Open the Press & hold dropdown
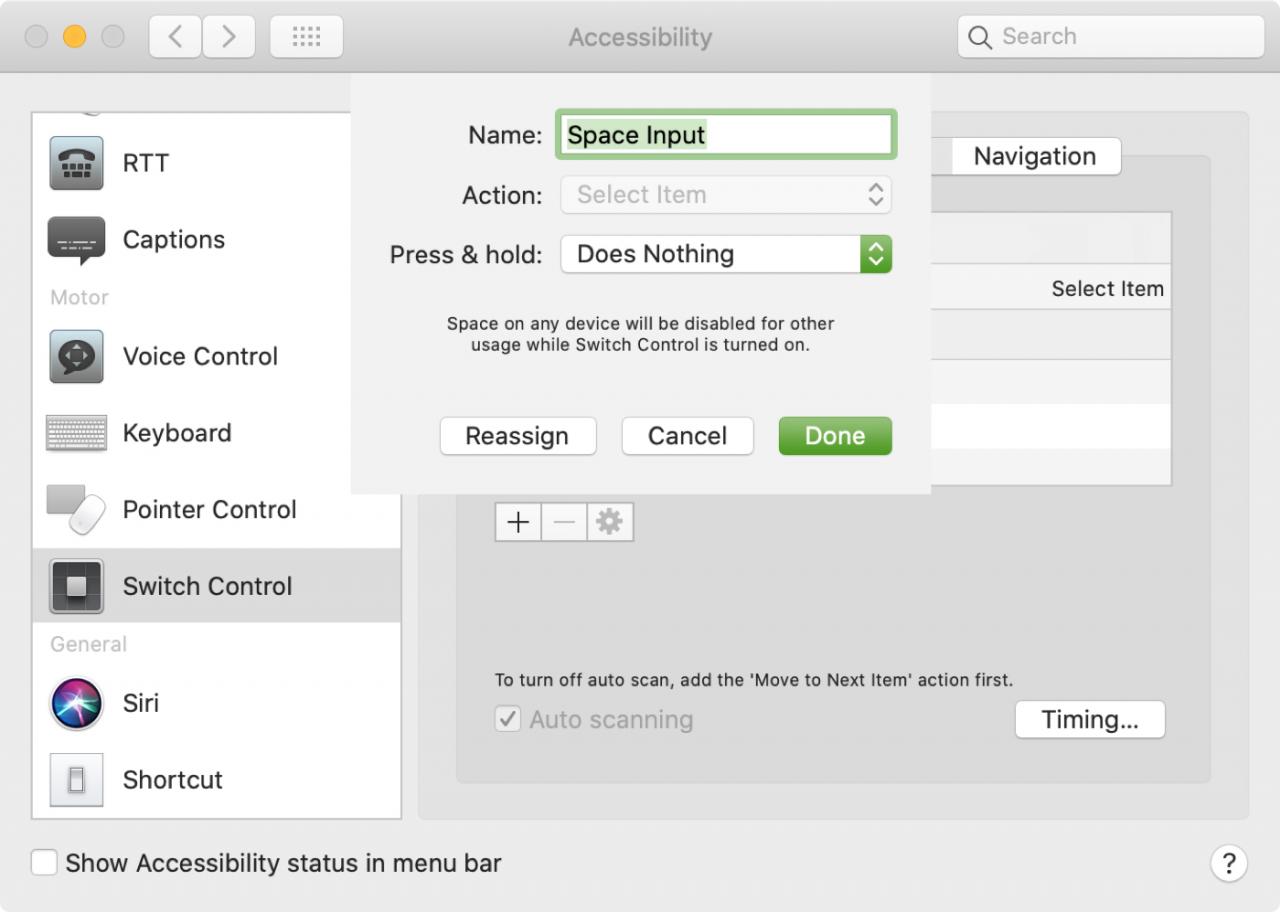Viewport: 1280px width, 912px height. click(x=726, y=254)
